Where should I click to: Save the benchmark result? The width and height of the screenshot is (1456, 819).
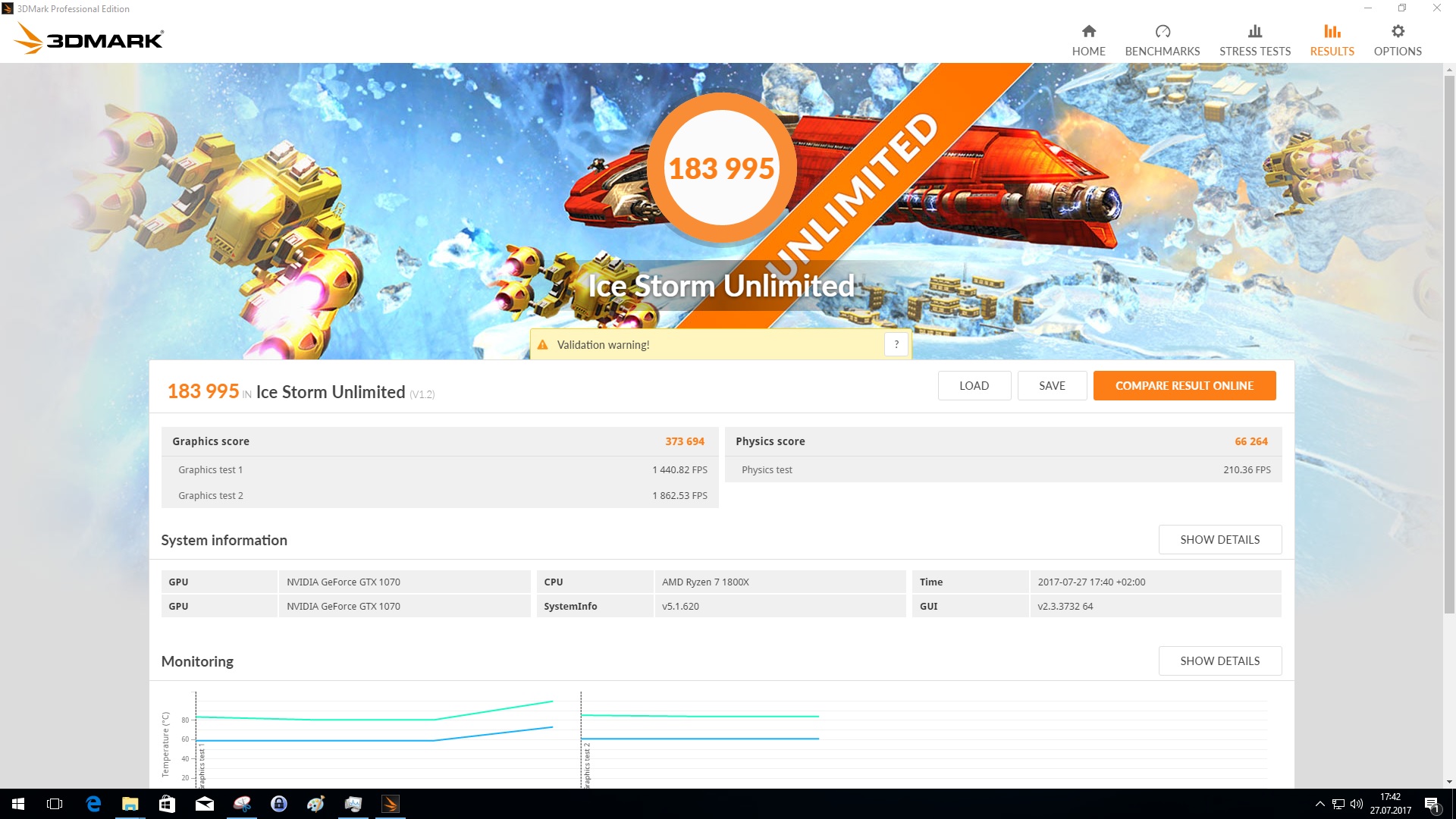click(1051, 385)
